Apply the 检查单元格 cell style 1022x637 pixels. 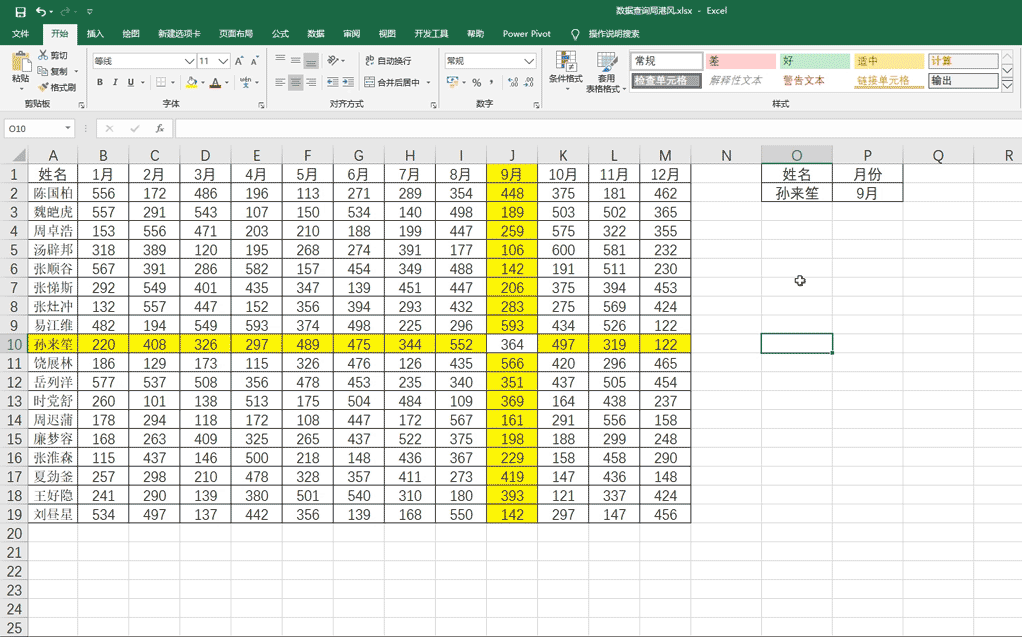(666, 81)
